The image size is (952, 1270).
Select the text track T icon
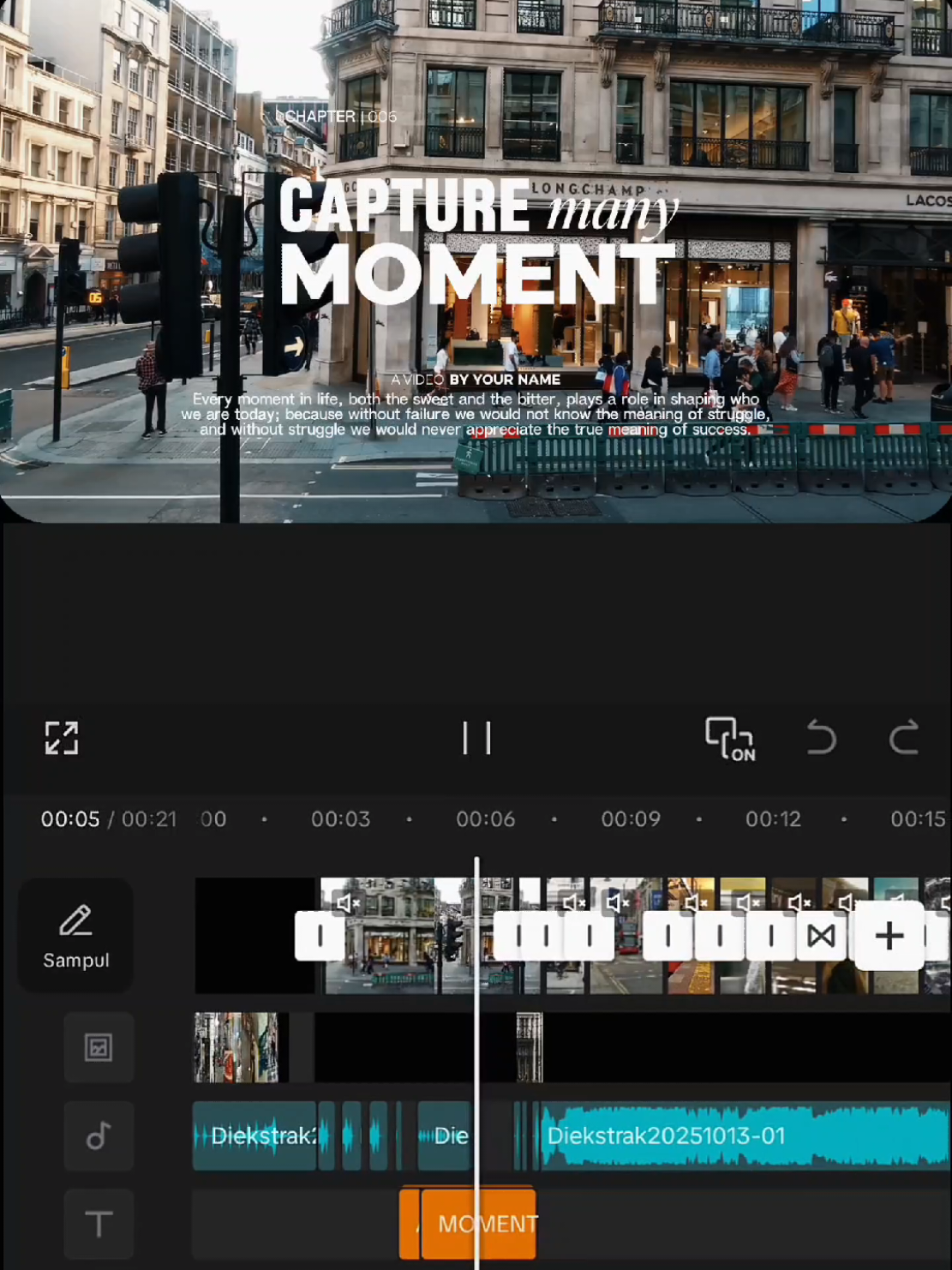[x=99, y=1224]
